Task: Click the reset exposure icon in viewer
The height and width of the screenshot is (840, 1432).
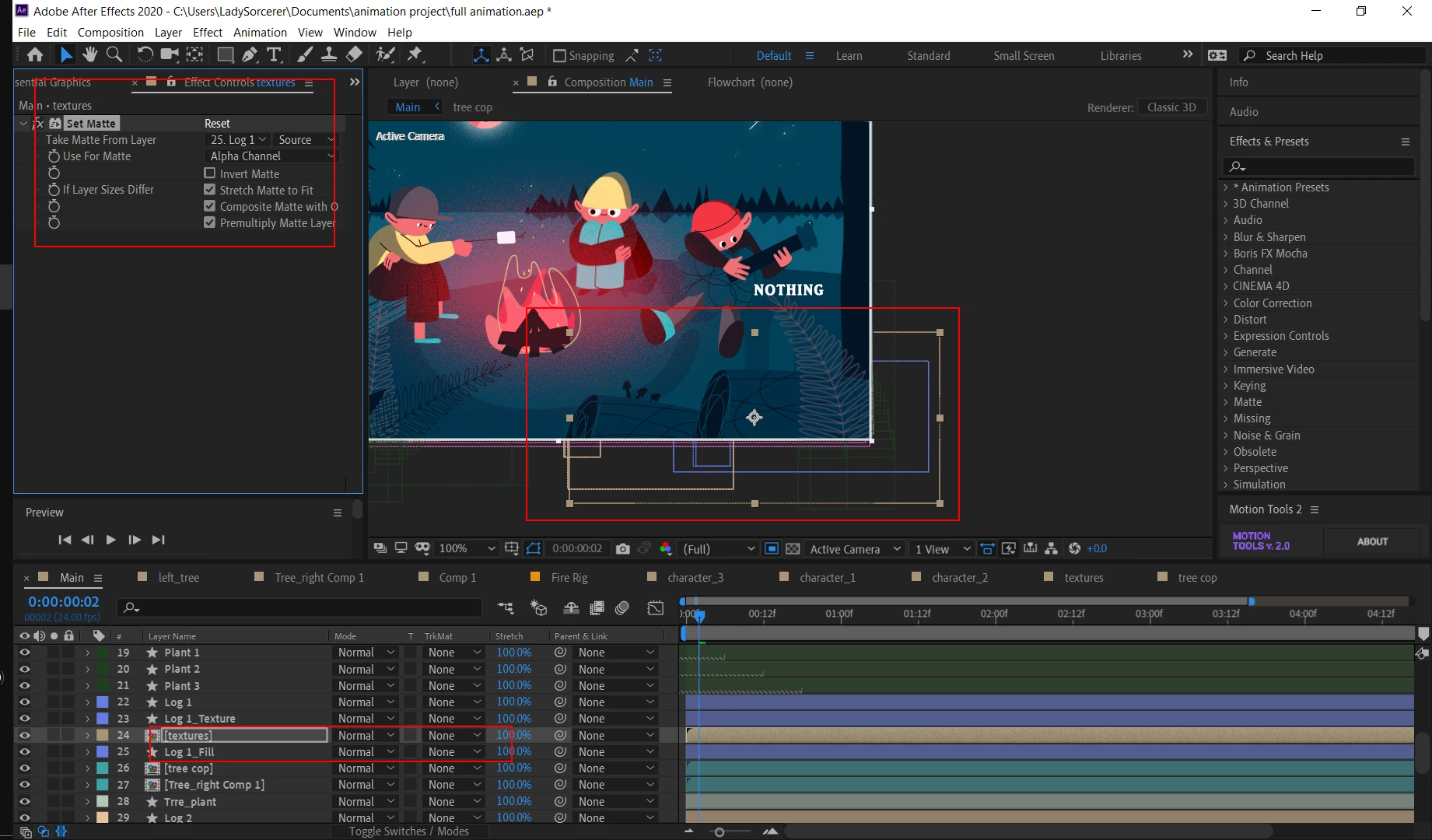Action: tap(1074, 548)
